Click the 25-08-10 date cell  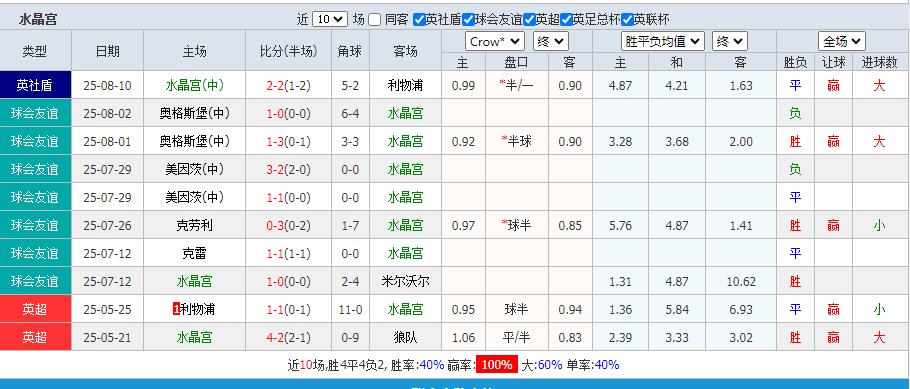click(x=107, y=85)
